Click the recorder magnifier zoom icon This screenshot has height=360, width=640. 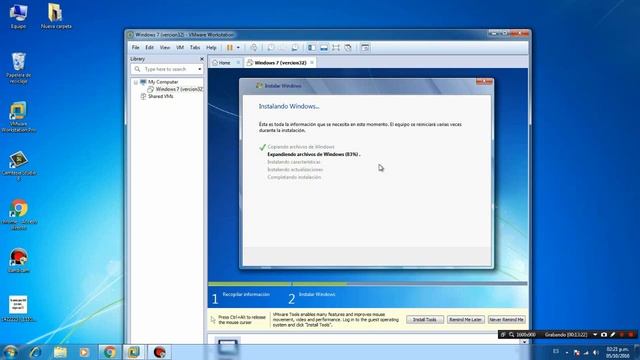(x=511, y=335)
